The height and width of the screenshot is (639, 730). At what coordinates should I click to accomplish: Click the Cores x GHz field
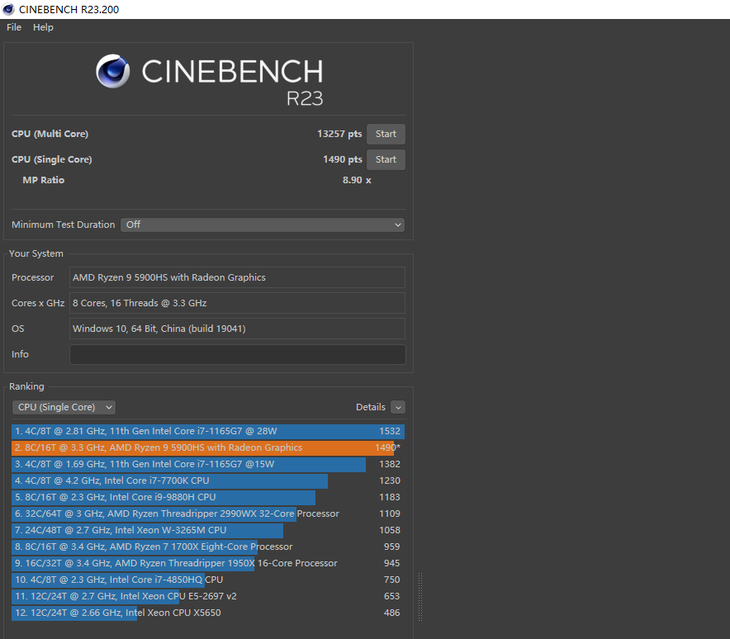point(237,303)
